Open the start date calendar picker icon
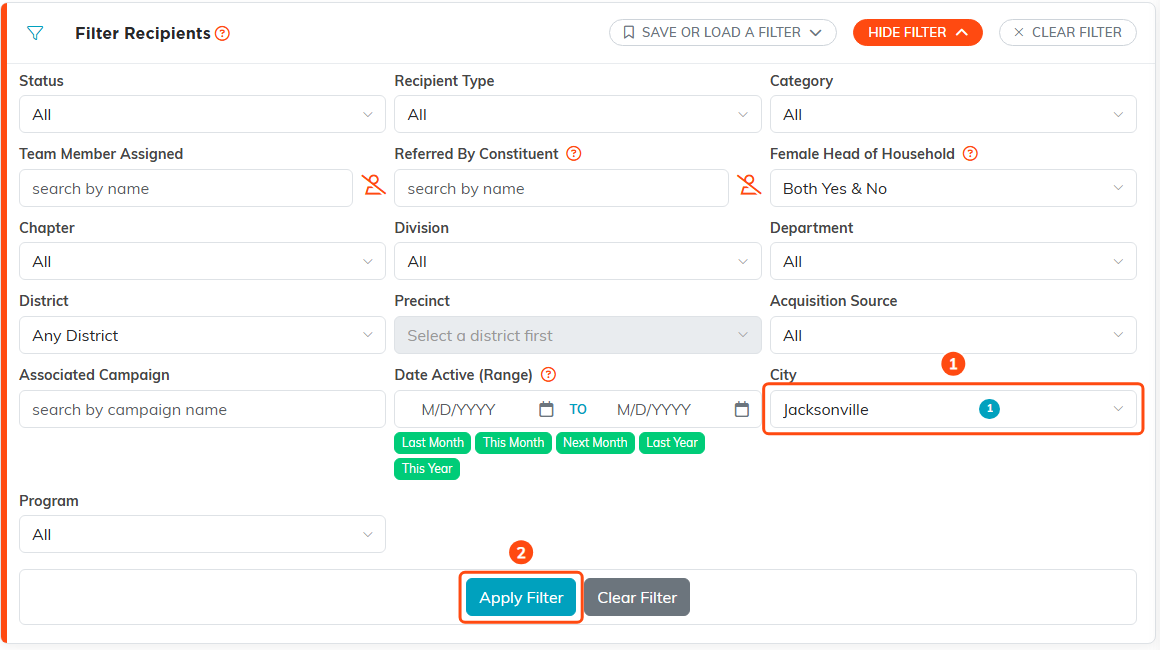 tap(546, 410)
